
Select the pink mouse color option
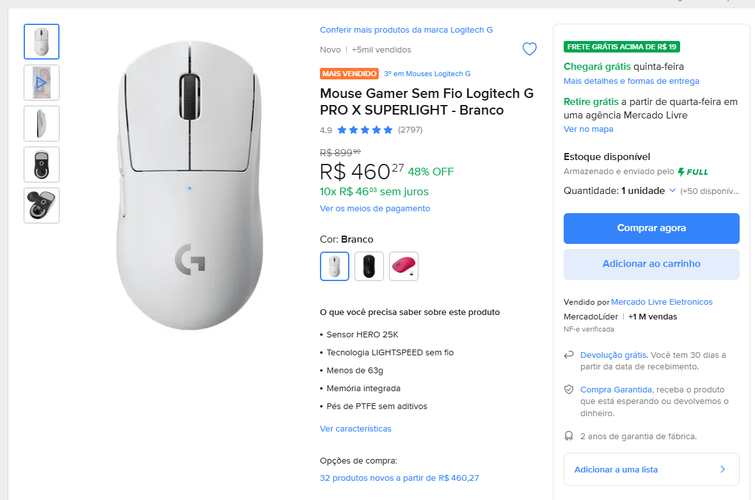[403, 266]
